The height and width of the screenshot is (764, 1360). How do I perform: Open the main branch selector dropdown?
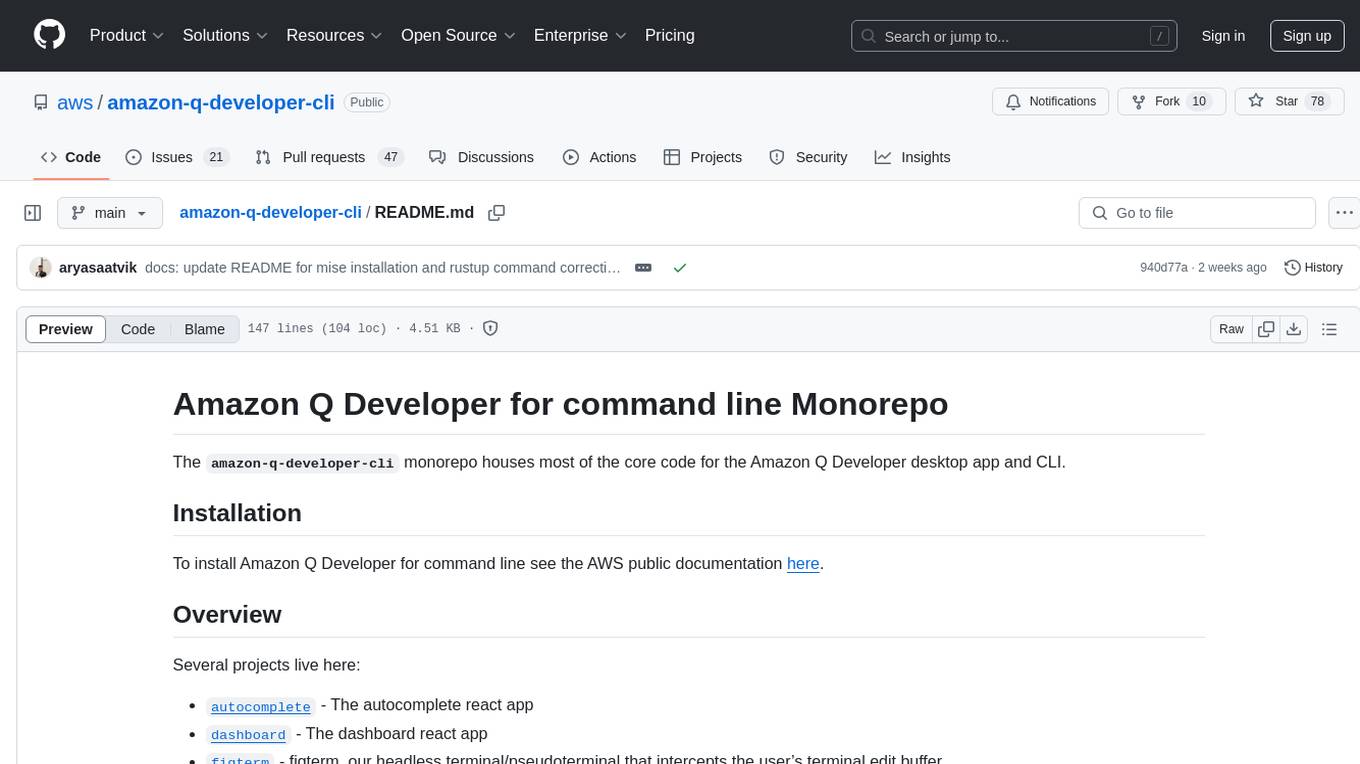tap(109, 213)
